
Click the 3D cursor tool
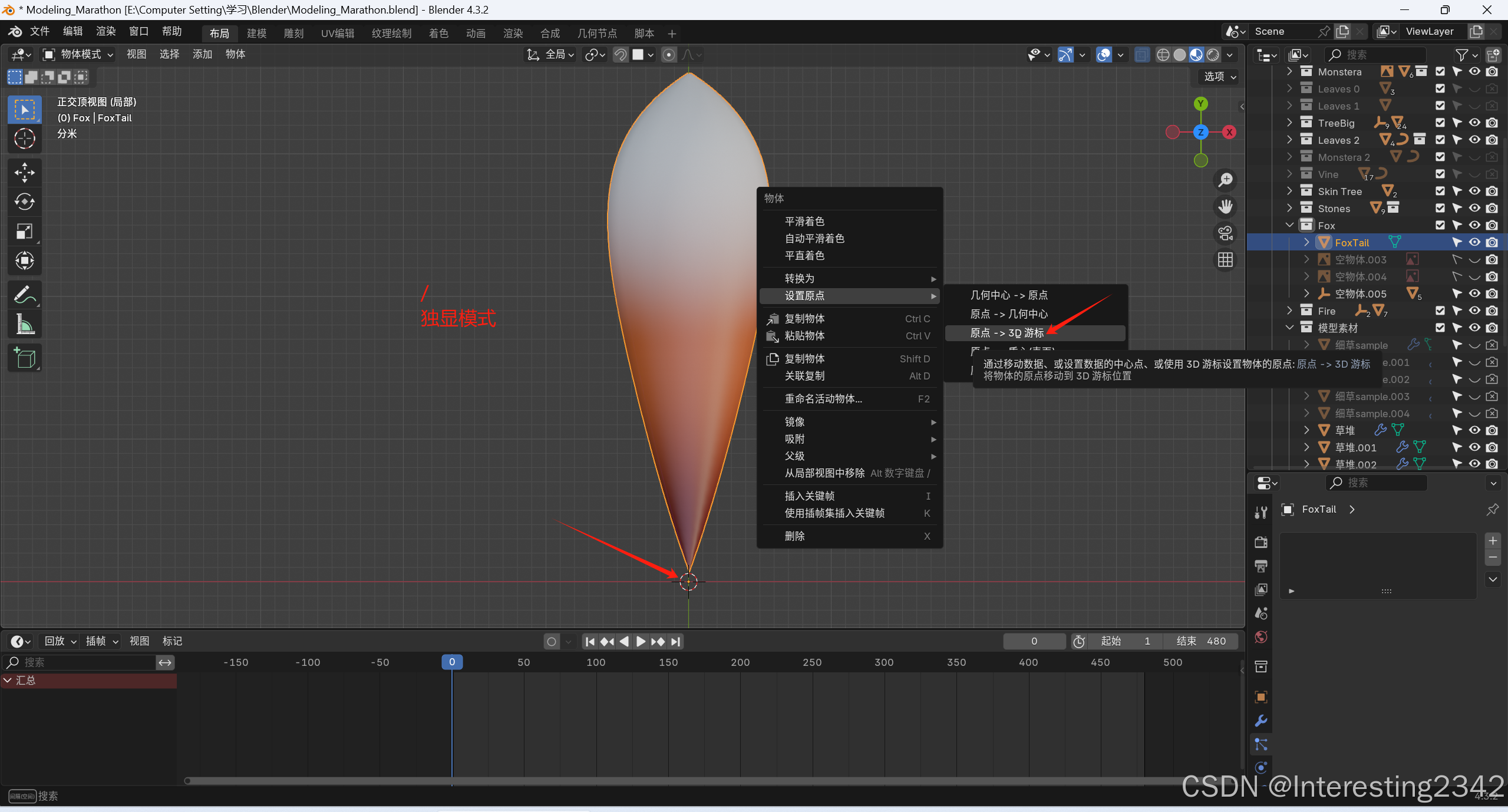click(x=24, y=138)
